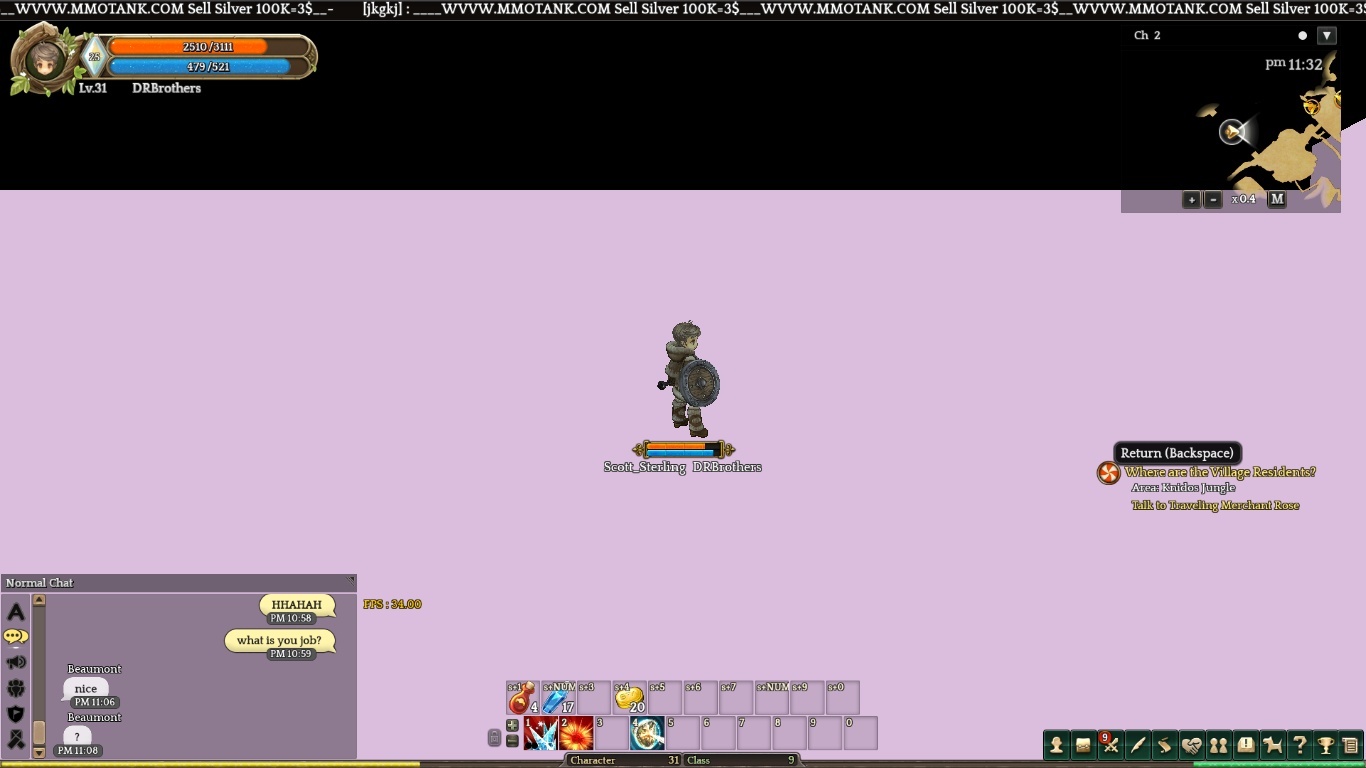Click the dog companion icon

pos(1272,745)
